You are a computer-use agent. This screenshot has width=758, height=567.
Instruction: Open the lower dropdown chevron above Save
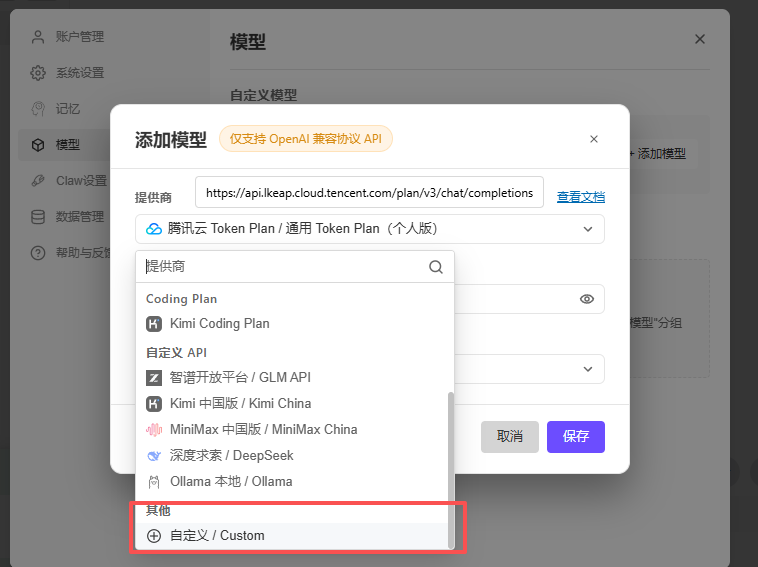tap(588, 369)
